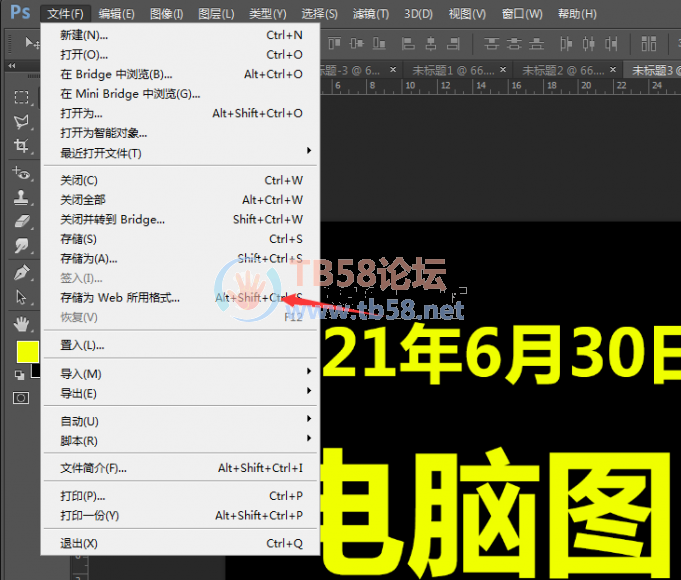Select the Hand tool
This screenshot has height=580, width=681.
pos(21,323)
